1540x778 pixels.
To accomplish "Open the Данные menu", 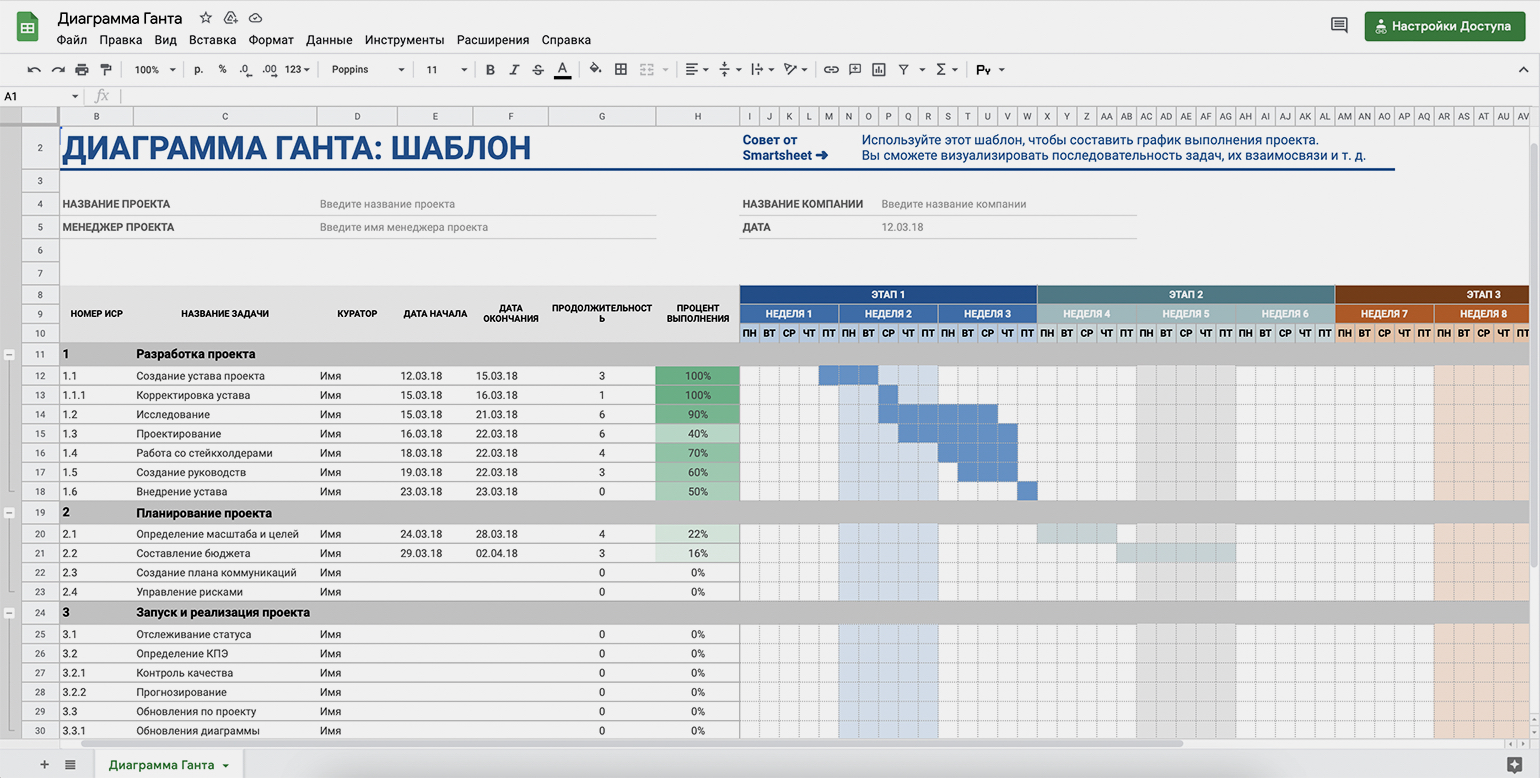I will pyautogui.click(x=329, y=40).
